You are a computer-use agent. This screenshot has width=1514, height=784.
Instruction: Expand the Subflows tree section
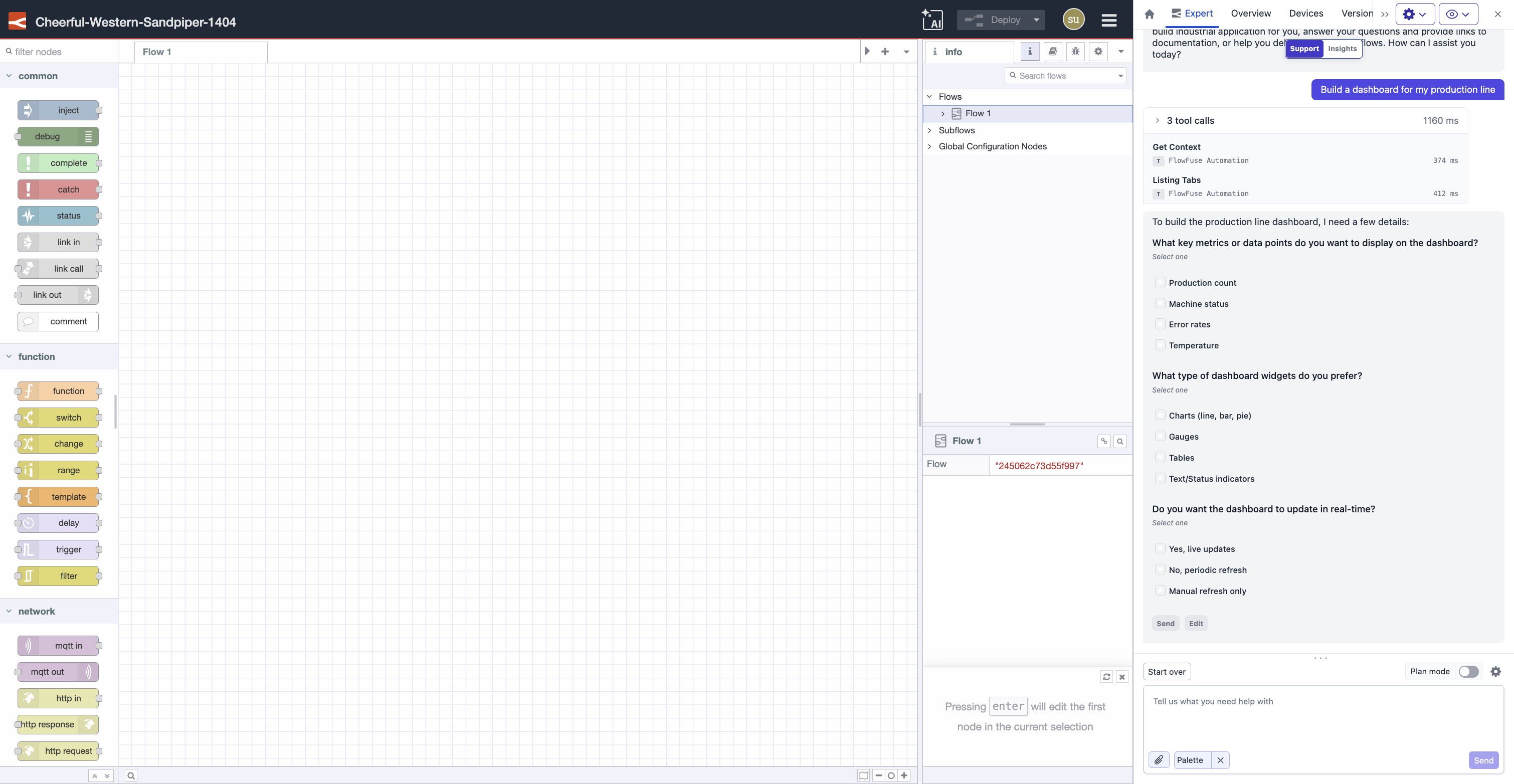pos(930,130)
